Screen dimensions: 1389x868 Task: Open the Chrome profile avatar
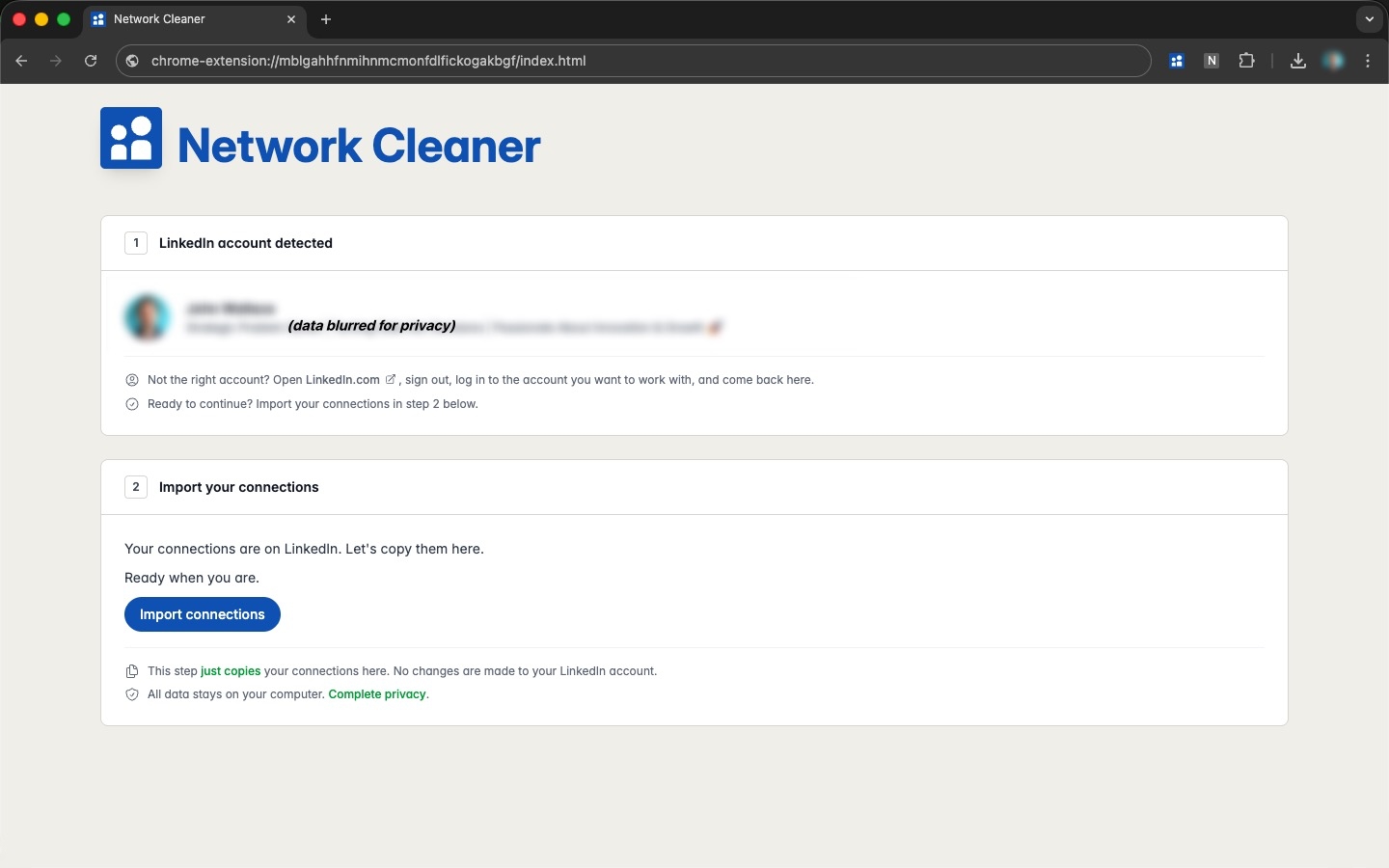1333,61
